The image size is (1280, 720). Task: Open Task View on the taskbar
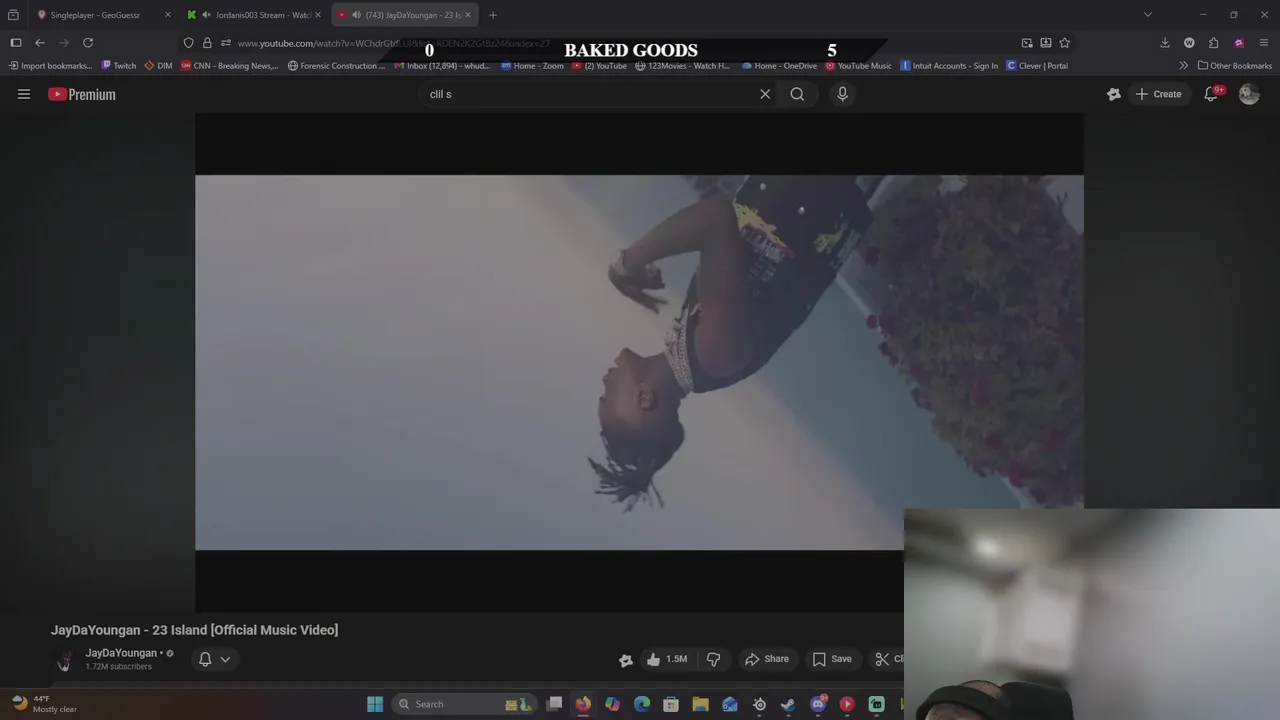click(554, 704)
